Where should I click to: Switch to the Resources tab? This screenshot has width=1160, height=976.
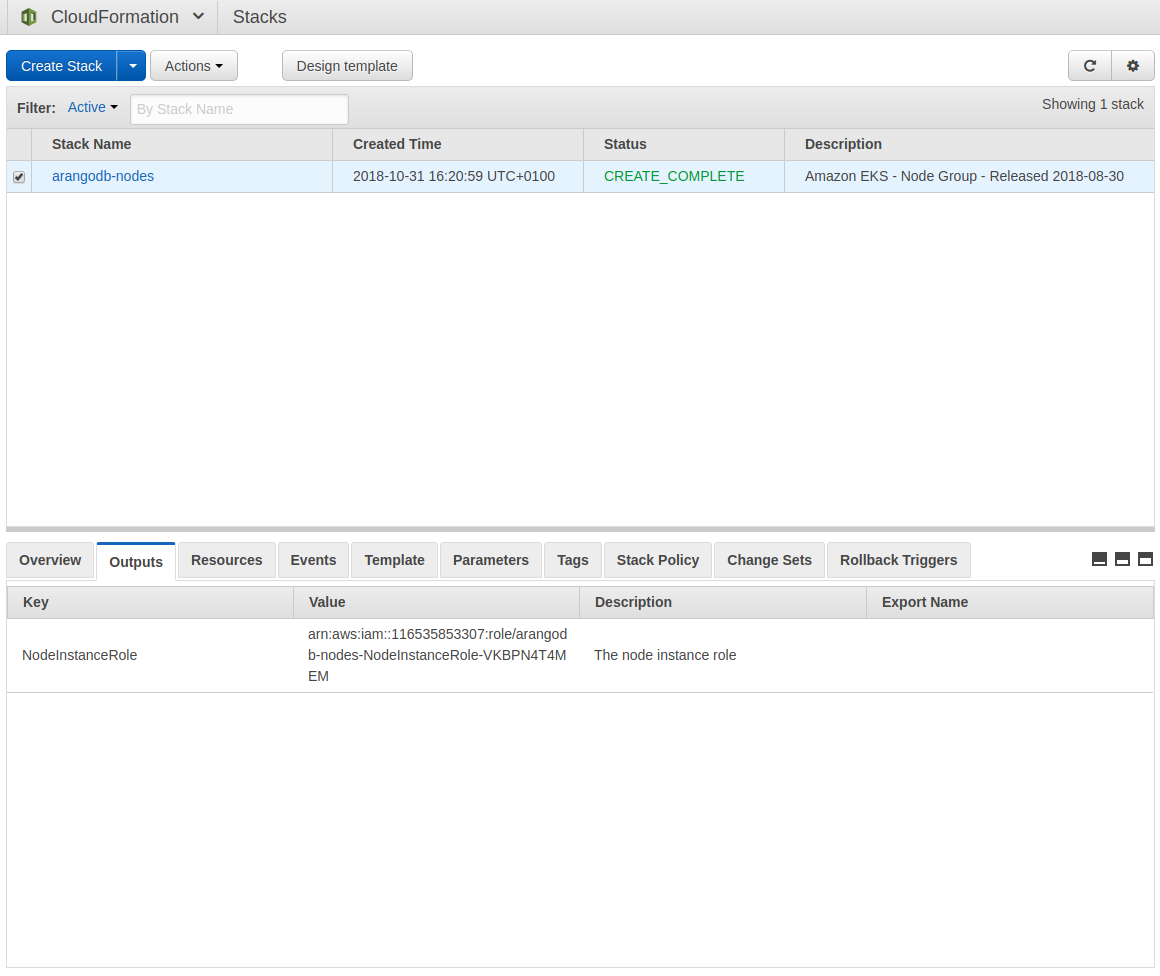tap(226, 560)
